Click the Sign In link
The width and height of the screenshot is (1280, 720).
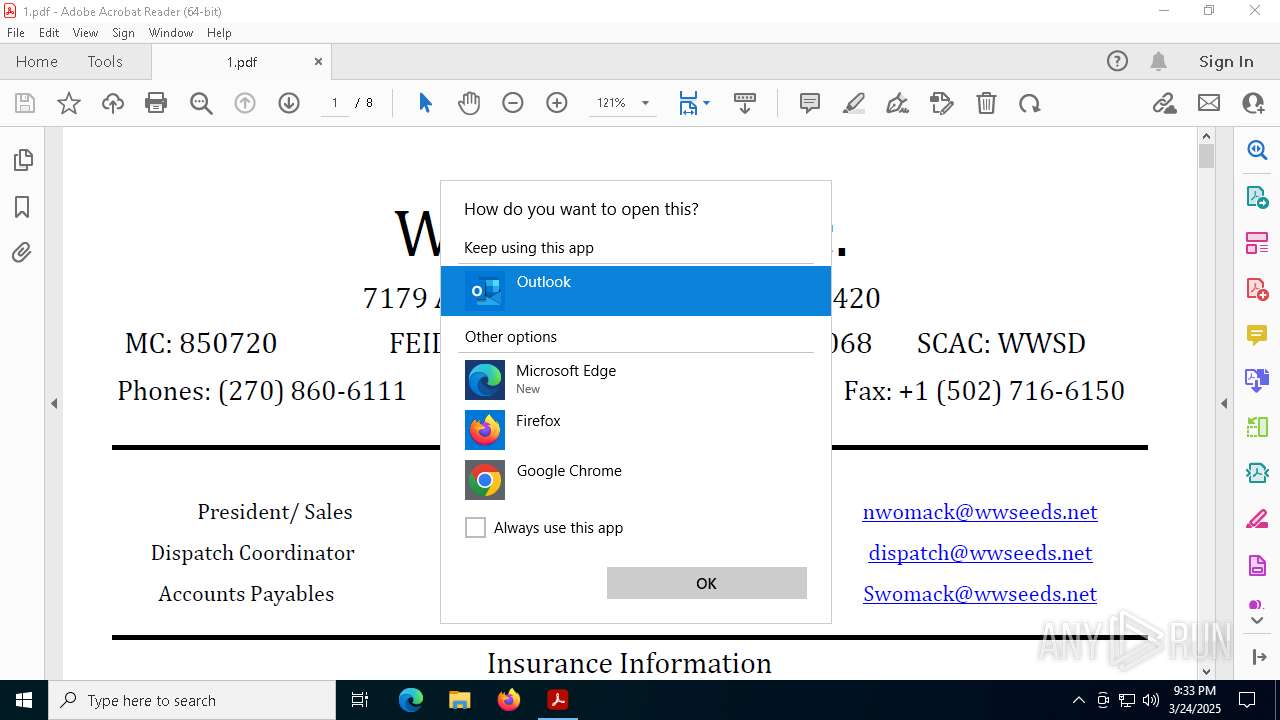pyautogui.click(x=1226, y=61)
